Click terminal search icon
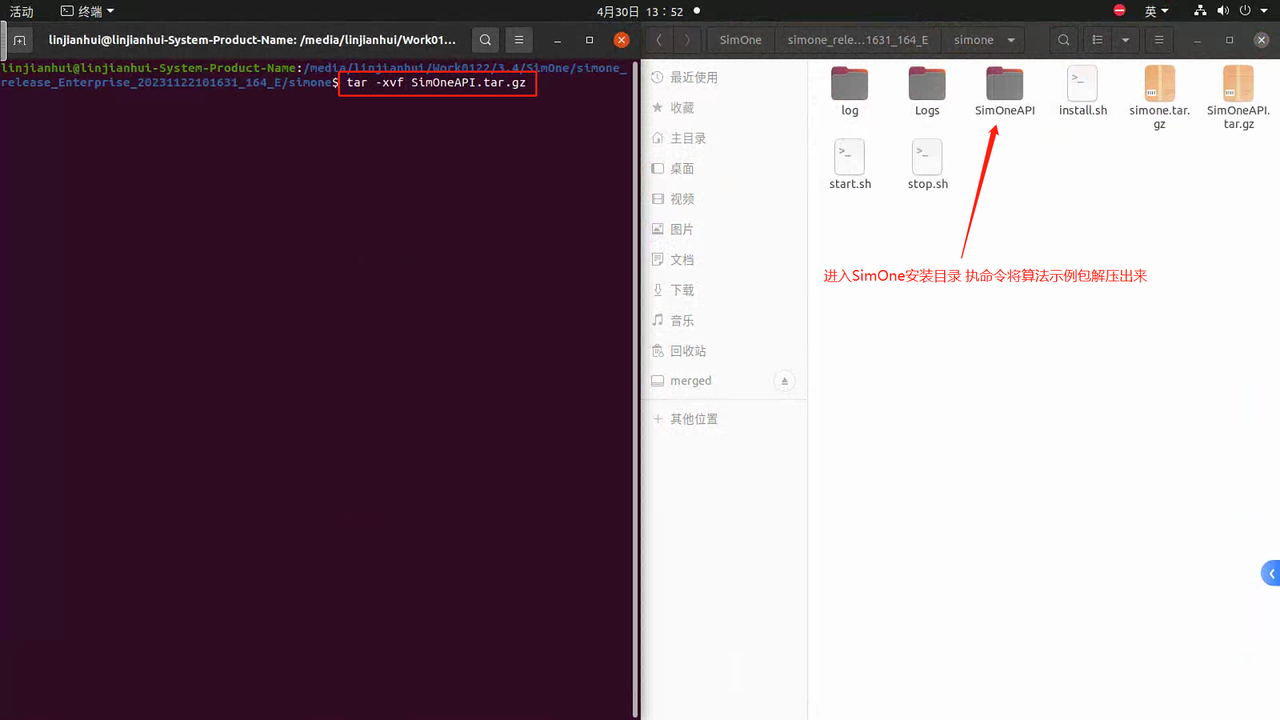The height and width of the screenshot is (720, 1280). (x=485, y=40)
